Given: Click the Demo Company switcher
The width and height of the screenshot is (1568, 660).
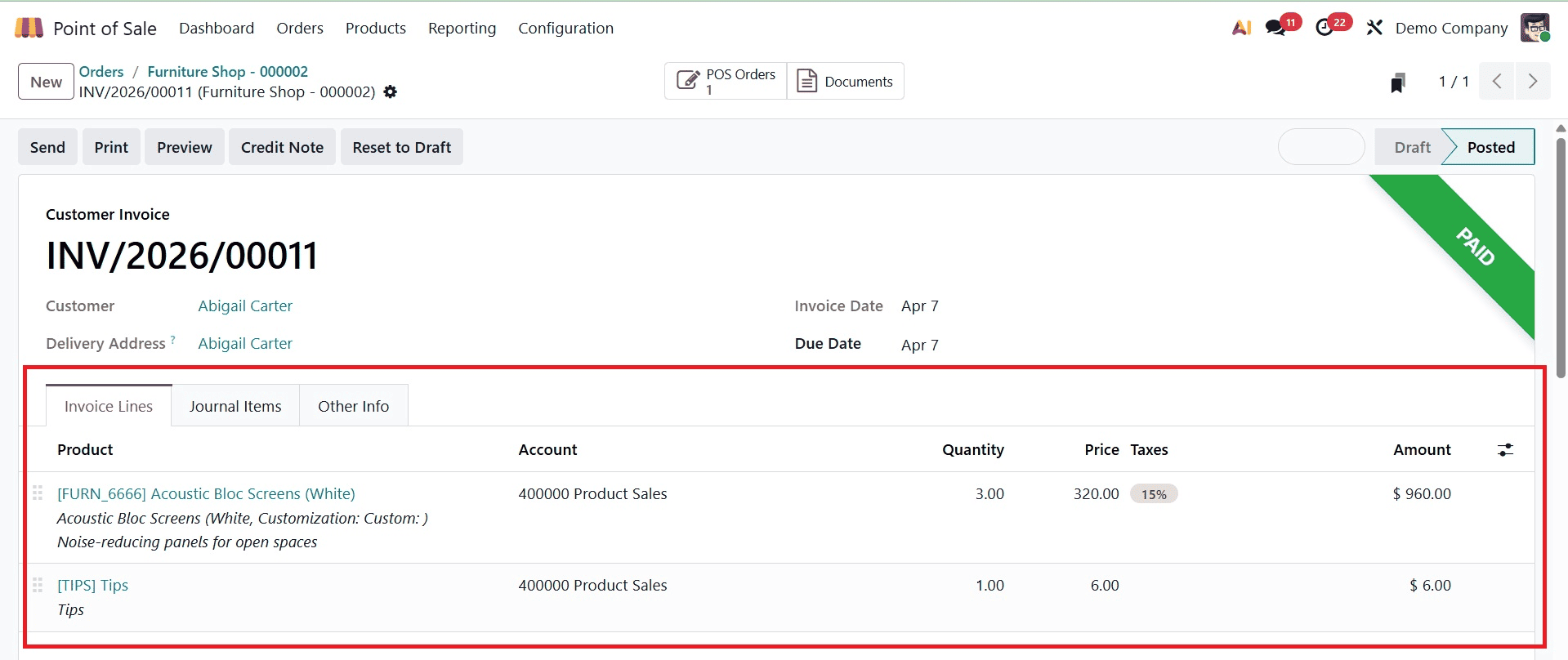Looking at the screenshot, I should [x=1451, y=28].
